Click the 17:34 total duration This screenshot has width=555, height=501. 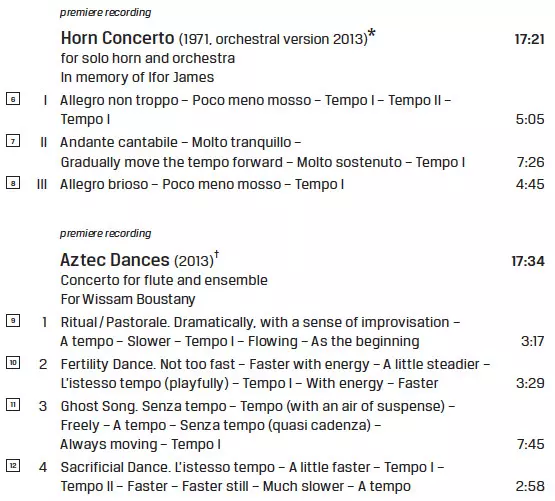pyautogui.click(x=528, y=261)
